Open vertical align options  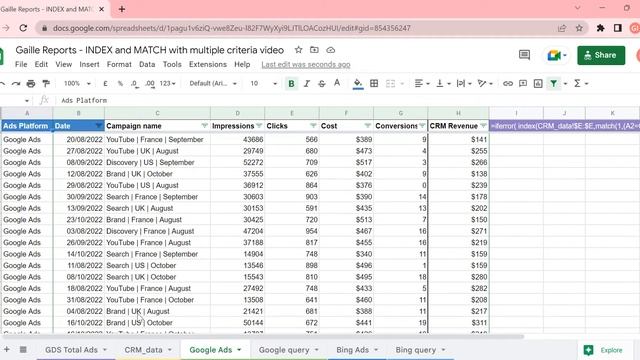(443, 84)
